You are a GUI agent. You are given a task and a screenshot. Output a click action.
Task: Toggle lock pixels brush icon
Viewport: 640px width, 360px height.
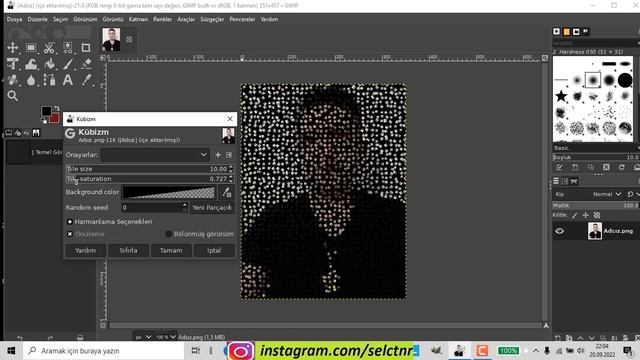575,215
